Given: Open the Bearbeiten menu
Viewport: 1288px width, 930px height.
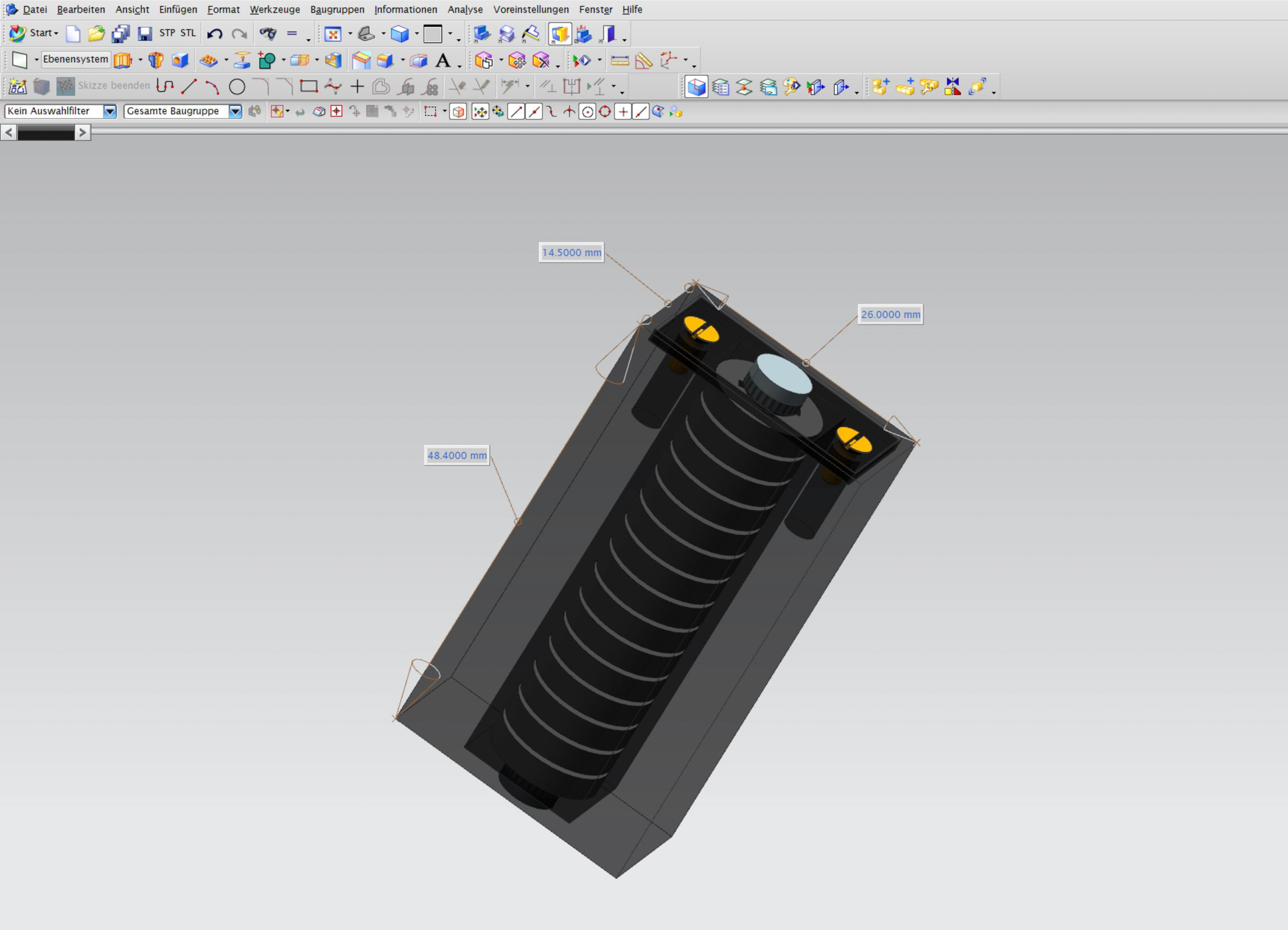Looking at the screenshot, I should tap(80, 10).
